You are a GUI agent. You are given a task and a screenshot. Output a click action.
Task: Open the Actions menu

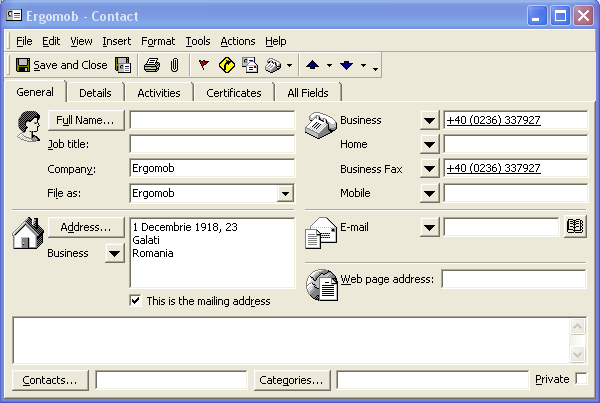pyautogui.click(x=238, y=41)
